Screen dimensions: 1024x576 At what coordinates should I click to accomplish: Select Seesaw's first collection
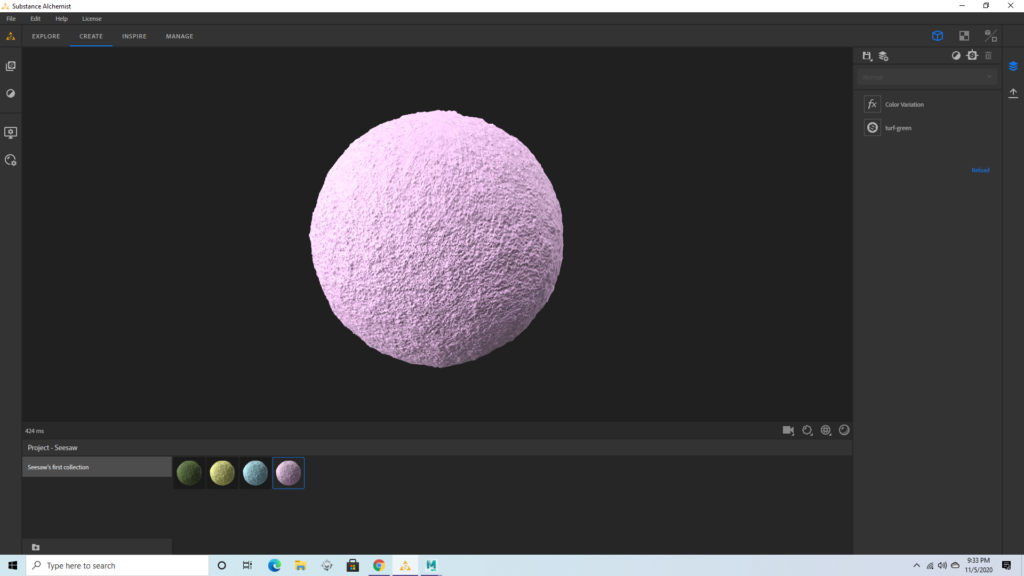pos(97,467)
